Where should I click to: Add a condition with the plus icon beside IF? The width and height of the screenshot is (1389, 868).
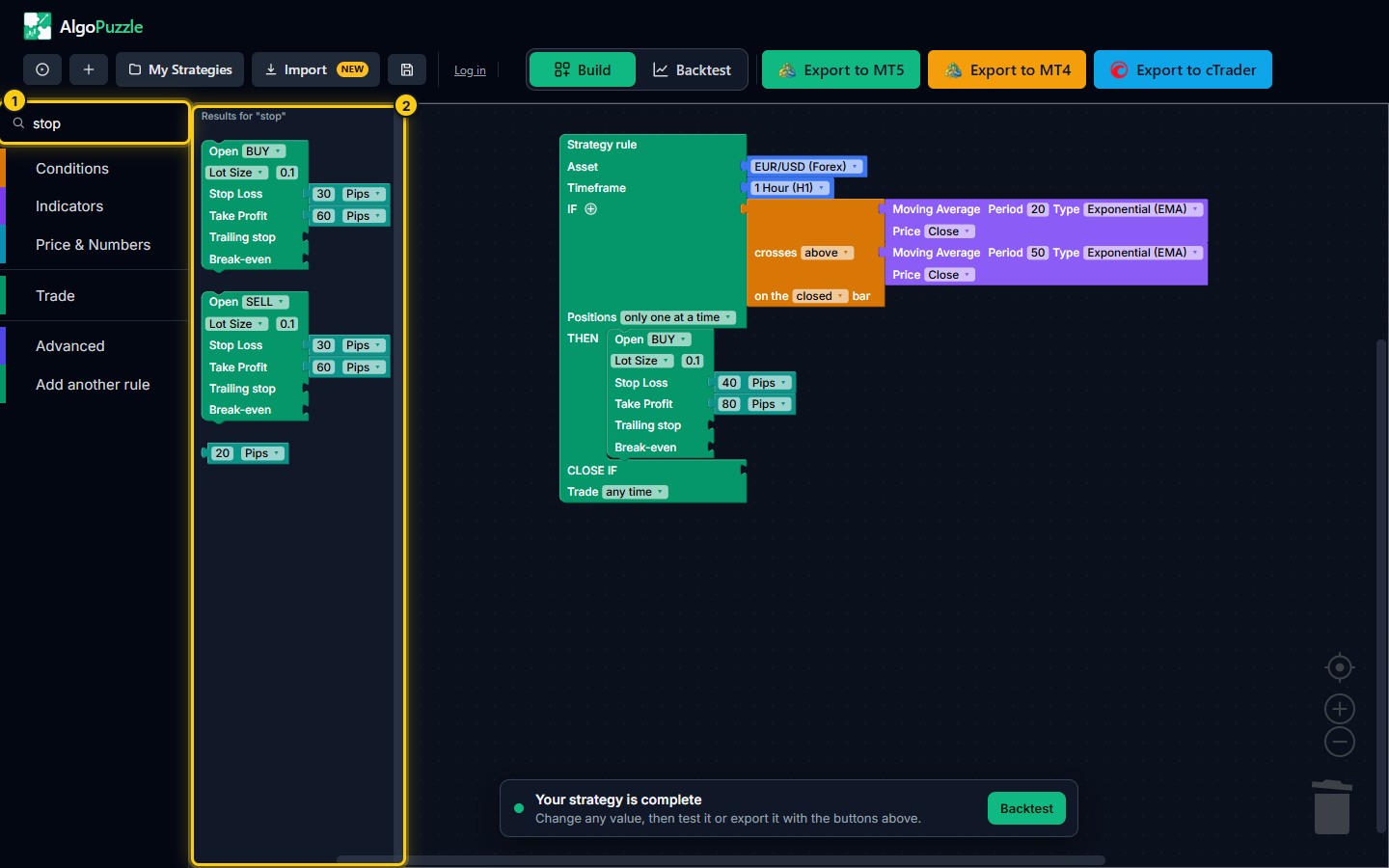(x=591, y=209)
